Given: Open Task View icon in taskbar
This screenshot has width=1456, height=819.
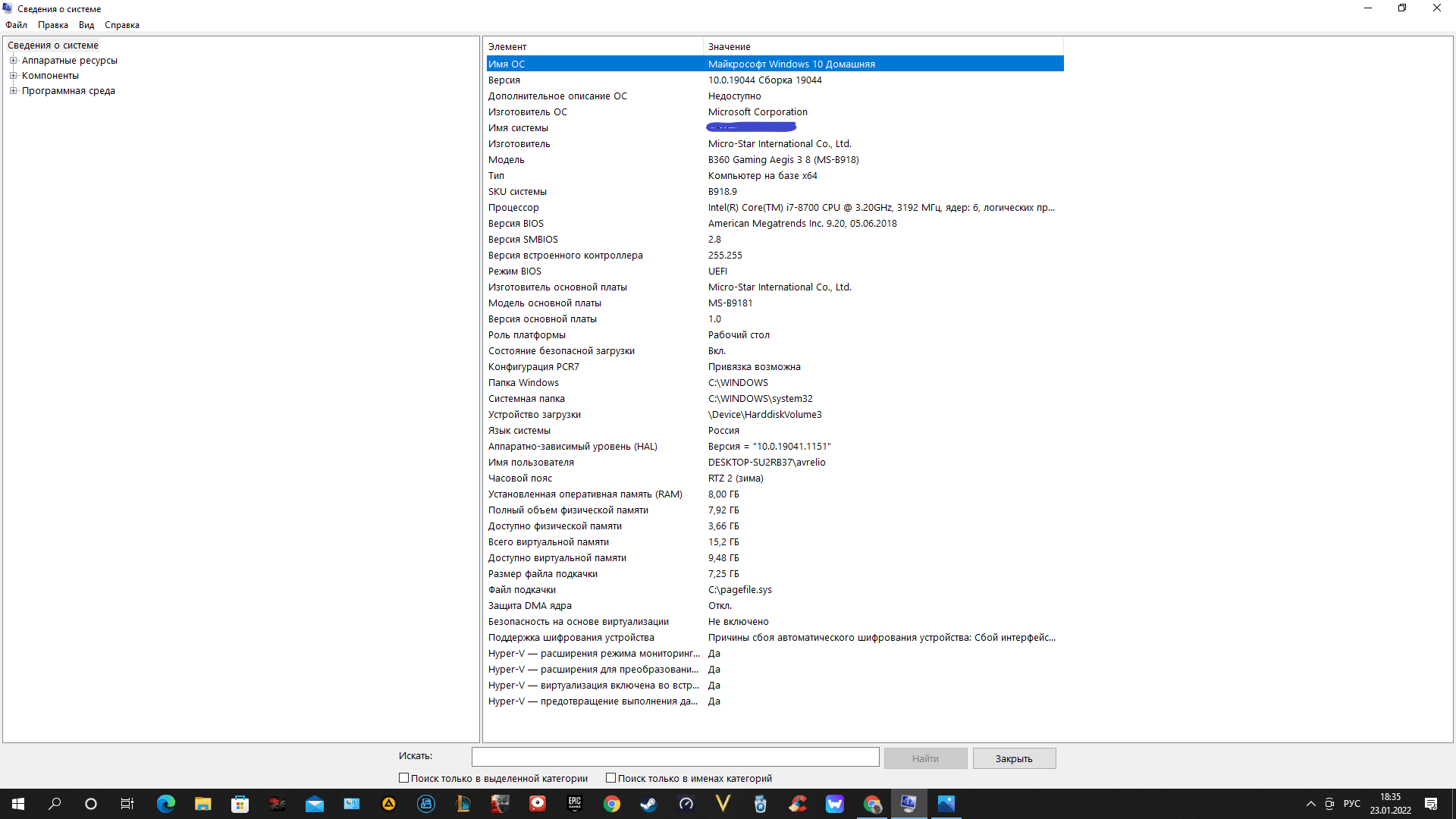Looking at the screenshot, I should click(x=127, y=804).
